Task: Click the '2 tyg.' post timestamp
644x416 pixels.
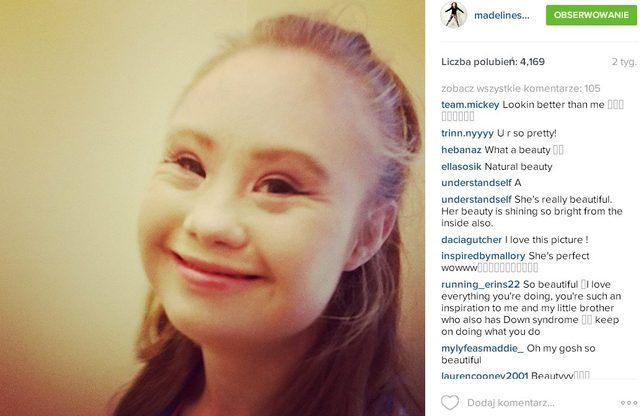Action: (624, 62)
